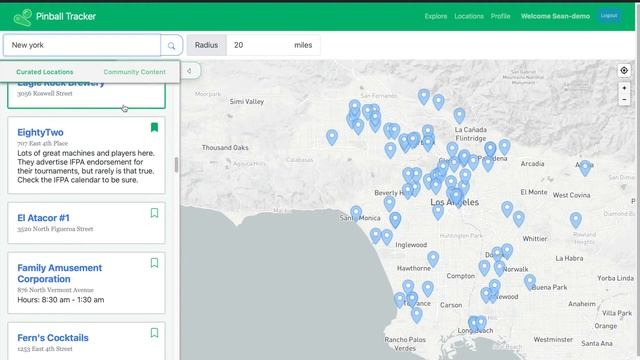Viewport: 640px width, 360px height.
Task: Open the El Atacor #1 link
Action: click(43, 218)
